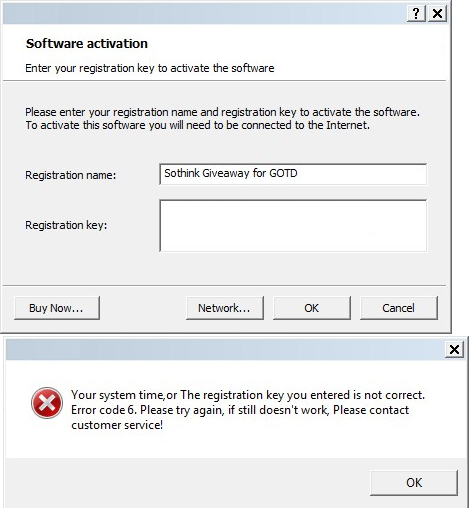469x508 pixels.
Task: Click the error dialog's blue title bar
Action: (225, 350)
